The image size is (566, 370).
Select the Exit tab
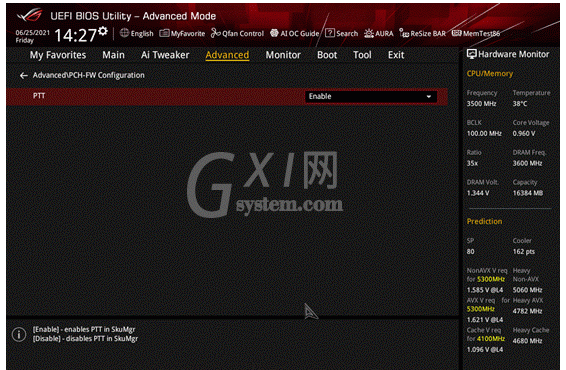tap(396, 55)
